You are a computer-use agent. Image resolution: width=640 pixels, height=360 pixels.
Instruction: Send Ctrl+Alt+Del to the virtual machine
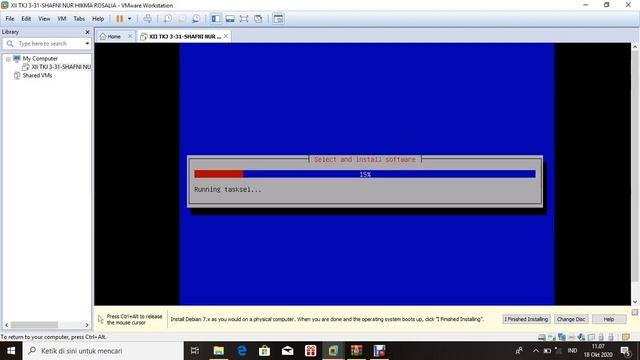pyautogui.click(x=148, y=19)
